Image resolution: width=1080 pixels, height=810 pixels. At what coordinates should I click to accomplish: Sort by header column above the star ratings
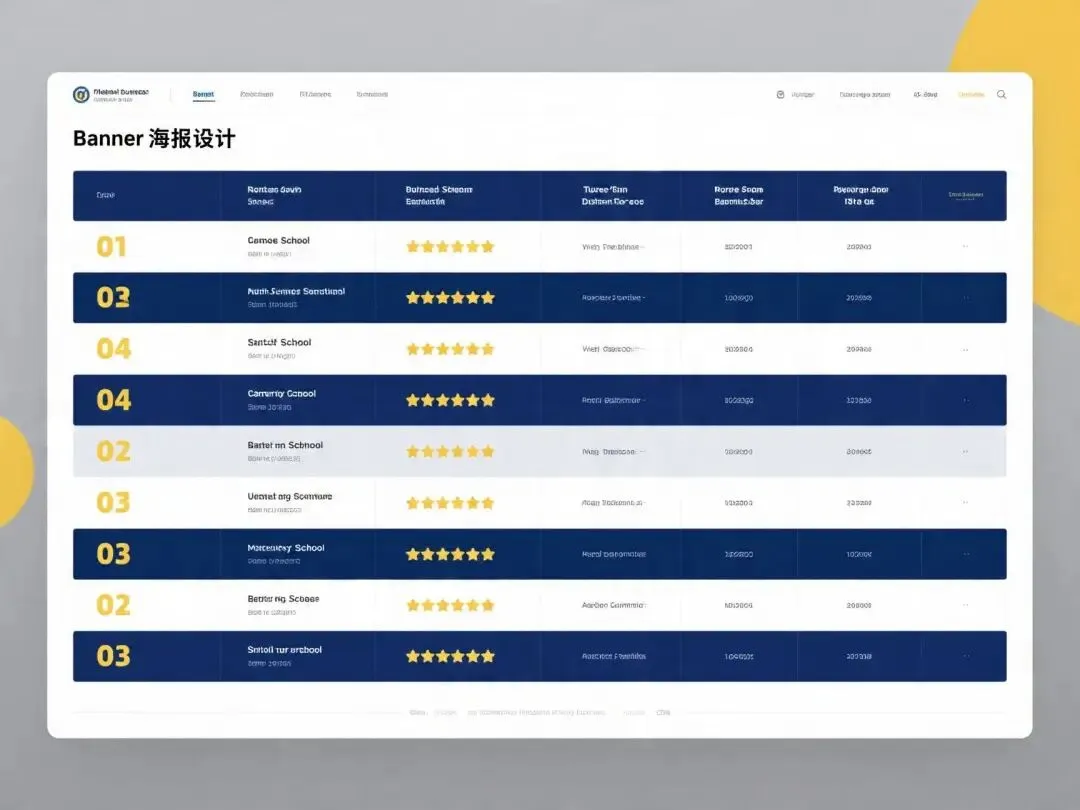(x=439, y=196)
